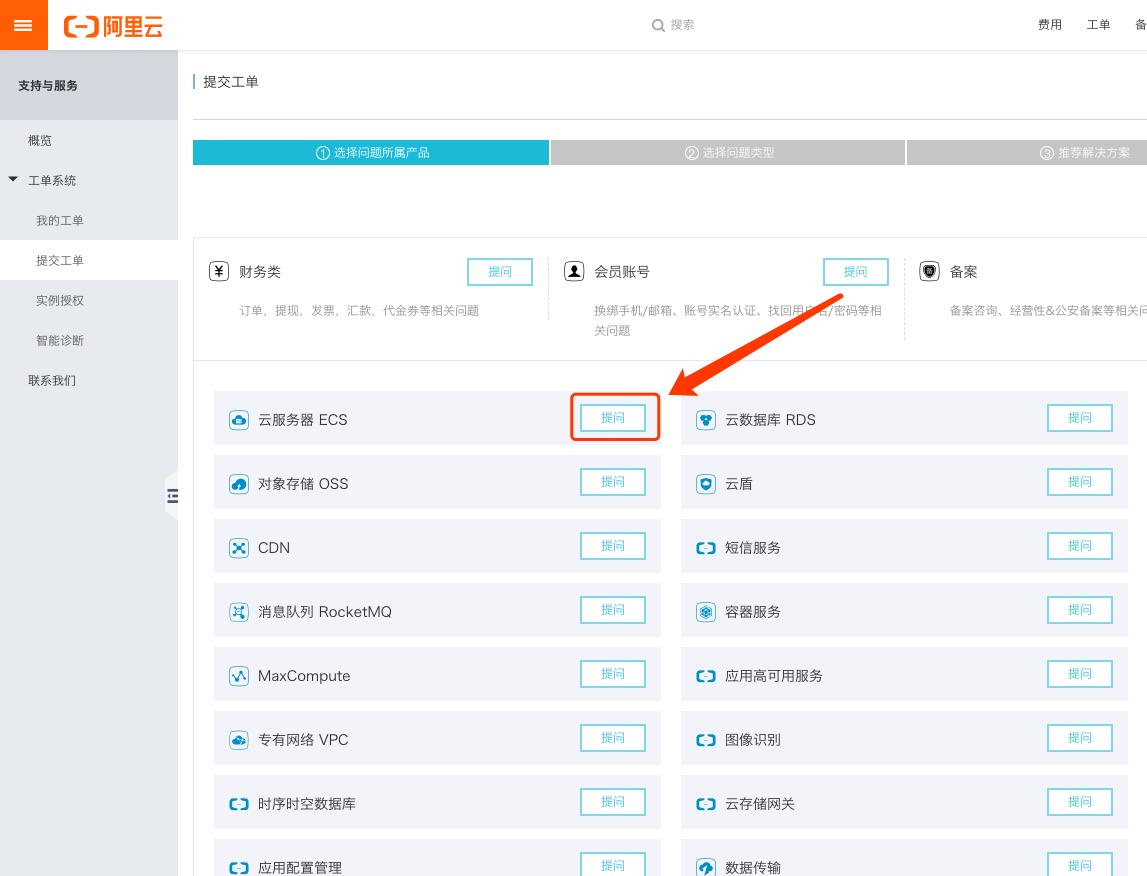Click 提问 for 应用配置管理
Image resolution: width=1147 pixels, height=876 pixels.
coord(613,864)
